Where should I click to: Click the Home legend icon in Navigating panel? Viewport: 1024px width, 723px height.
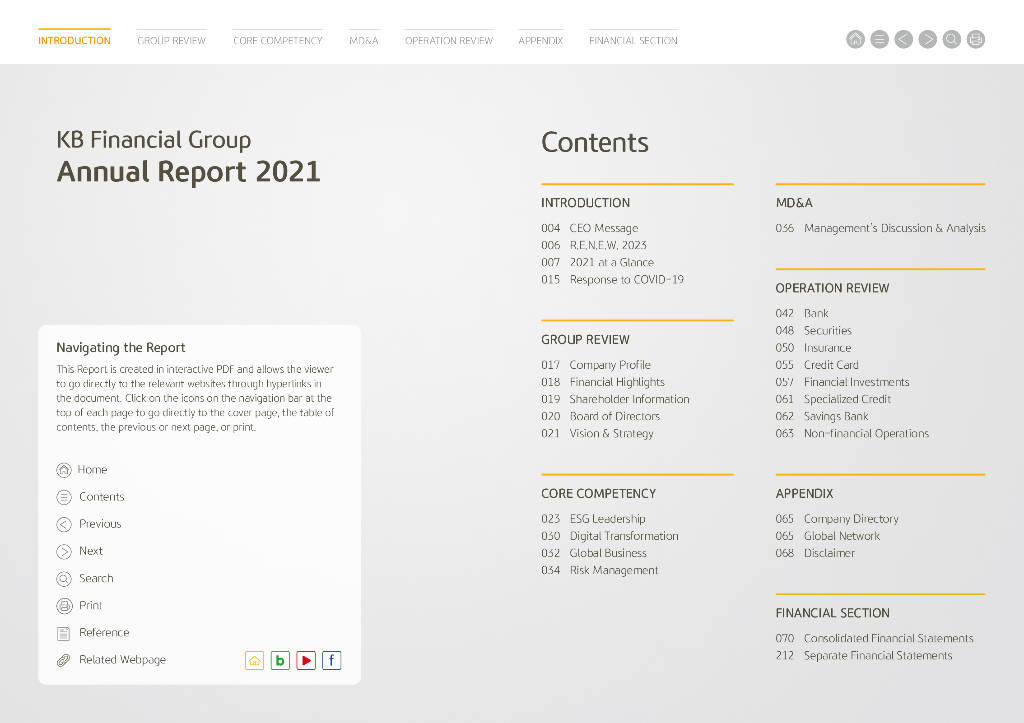tap(64, 470)
